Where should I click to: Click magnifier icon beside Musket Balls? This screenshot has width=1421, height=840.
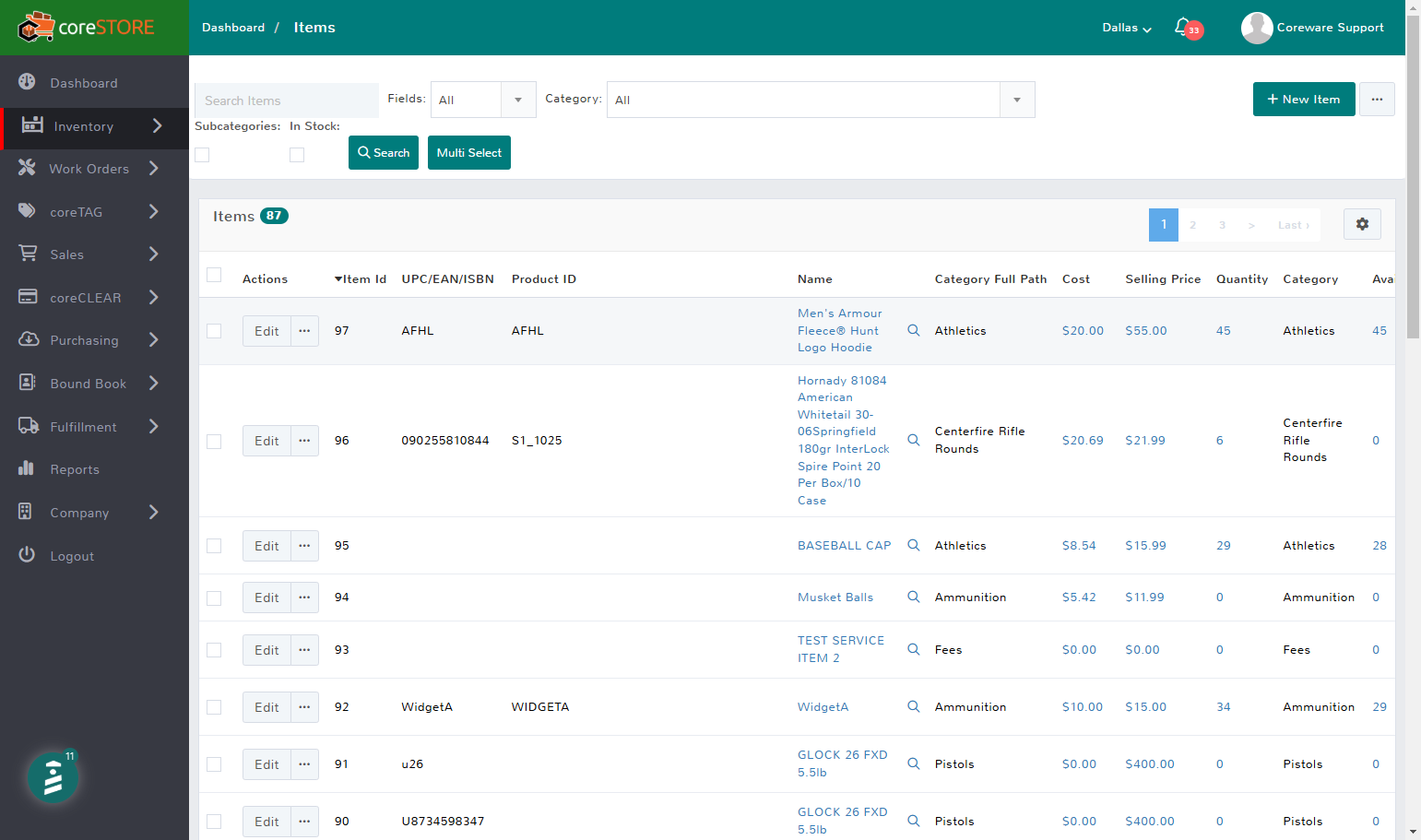[x=913, y=597]
